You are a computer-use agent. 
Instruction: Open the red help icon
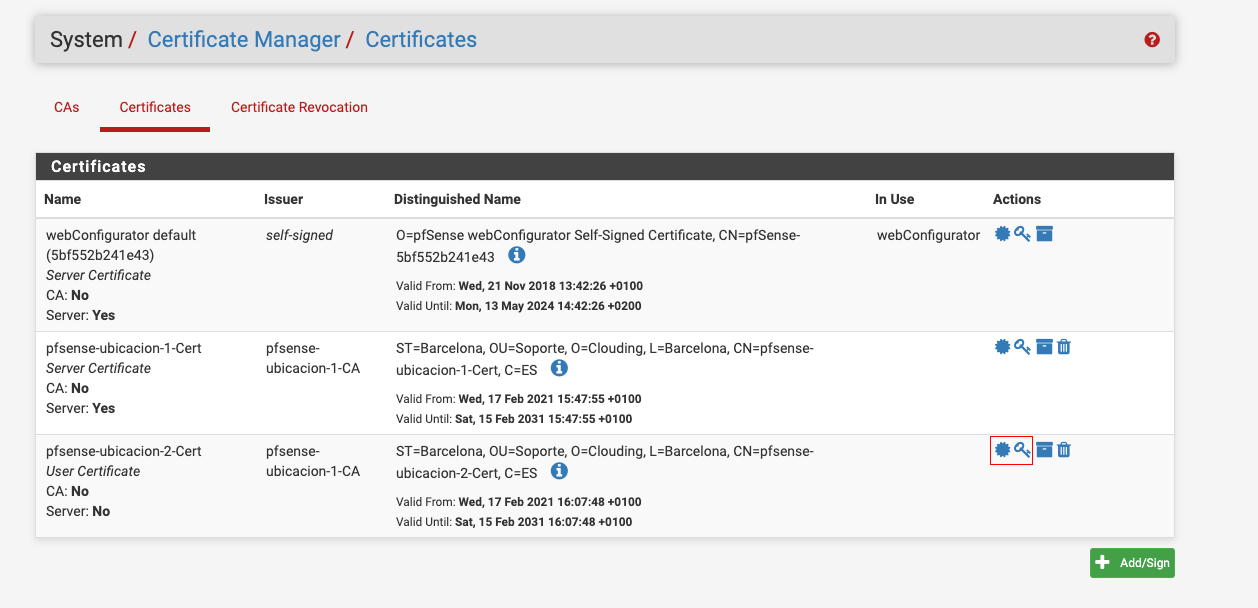click(x=1152, y=40)
